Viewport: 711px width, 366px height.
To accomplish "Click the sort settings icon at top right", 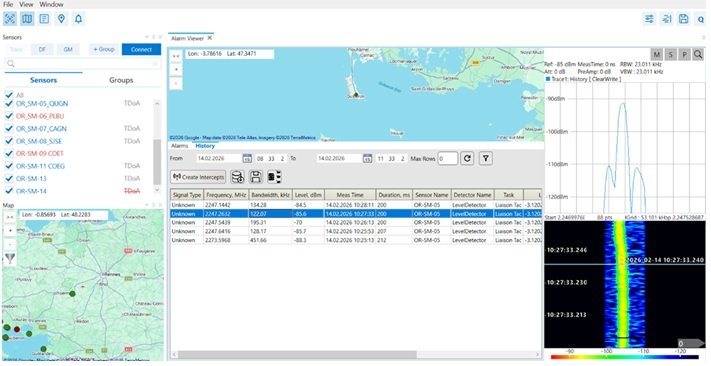I will (x=667, y=19).
